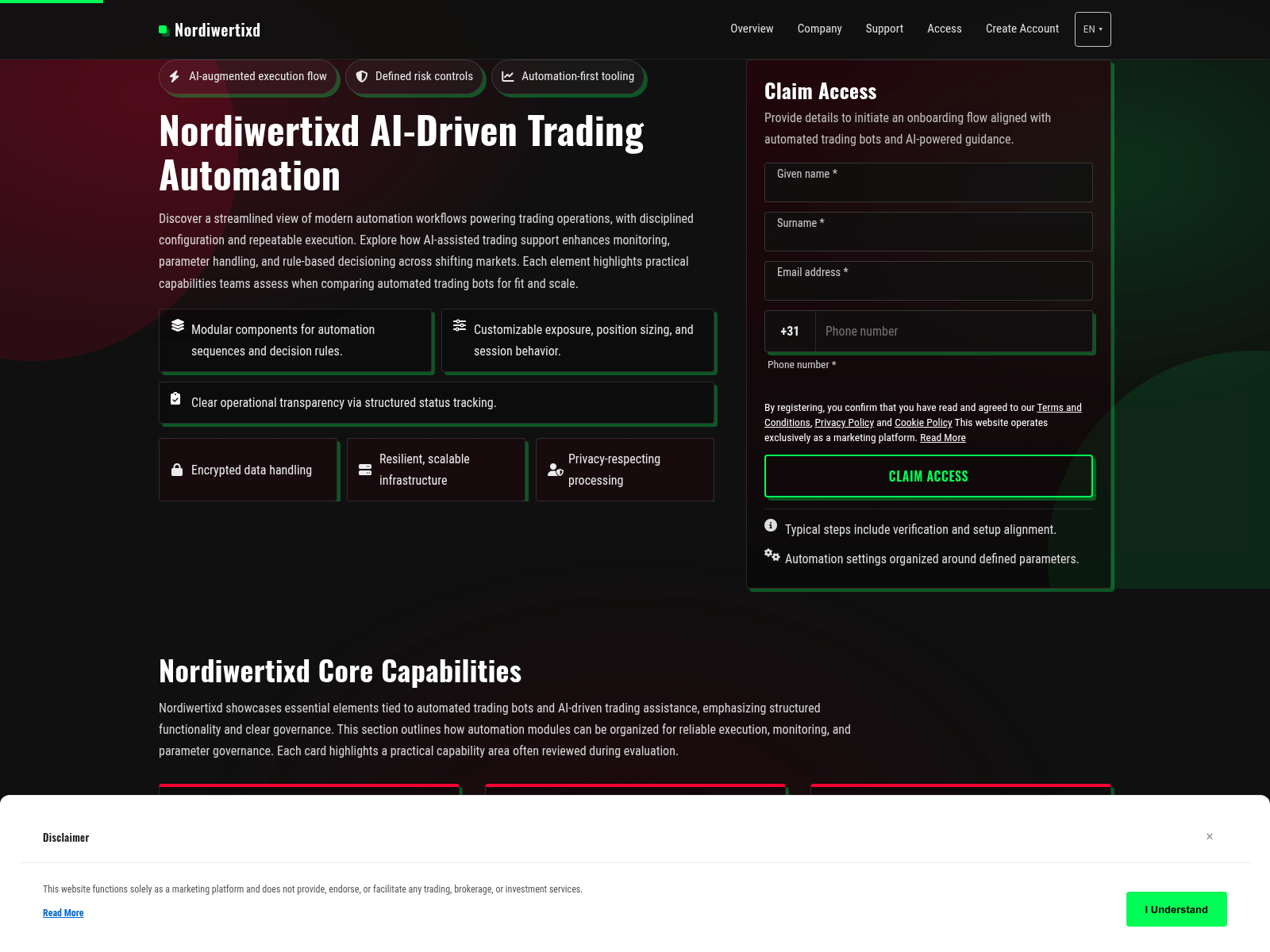1270x952 pixels.
Task: Click the shield icon beside Defined risk controls
Action: 362,77
